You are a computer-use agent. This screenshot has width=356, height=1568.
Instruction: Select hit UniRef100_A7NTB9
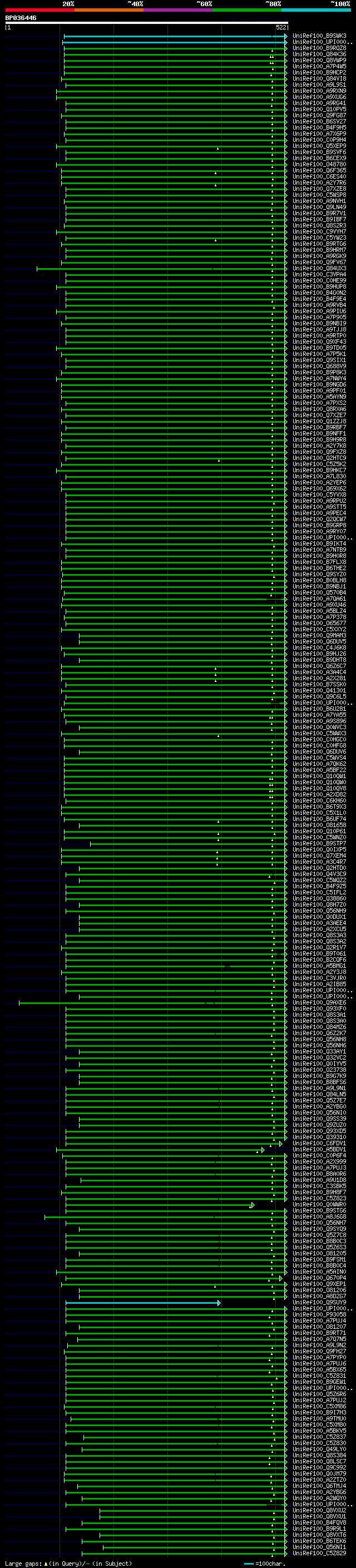pos(319,550)
